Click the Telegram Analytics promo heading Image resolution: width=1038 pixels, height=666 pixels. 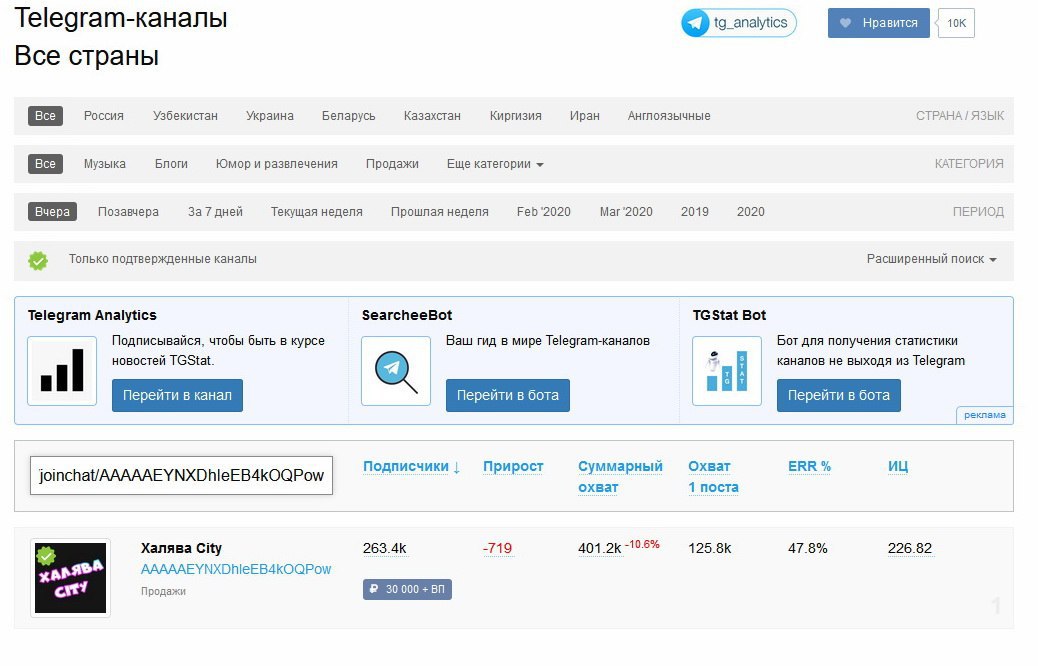click(x=92, y=315)
